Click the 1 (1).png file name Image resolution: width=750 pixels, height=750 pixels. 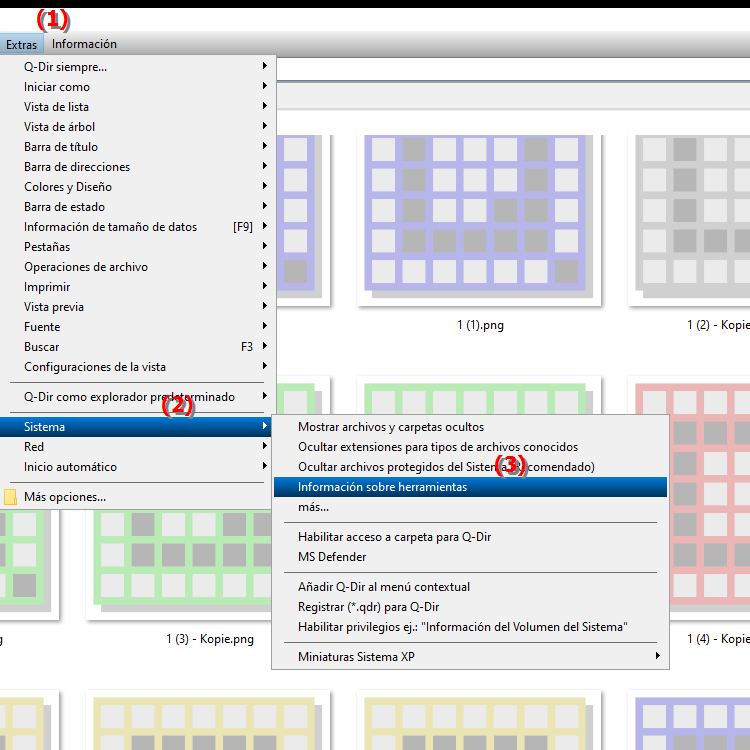tap(480, 325)
